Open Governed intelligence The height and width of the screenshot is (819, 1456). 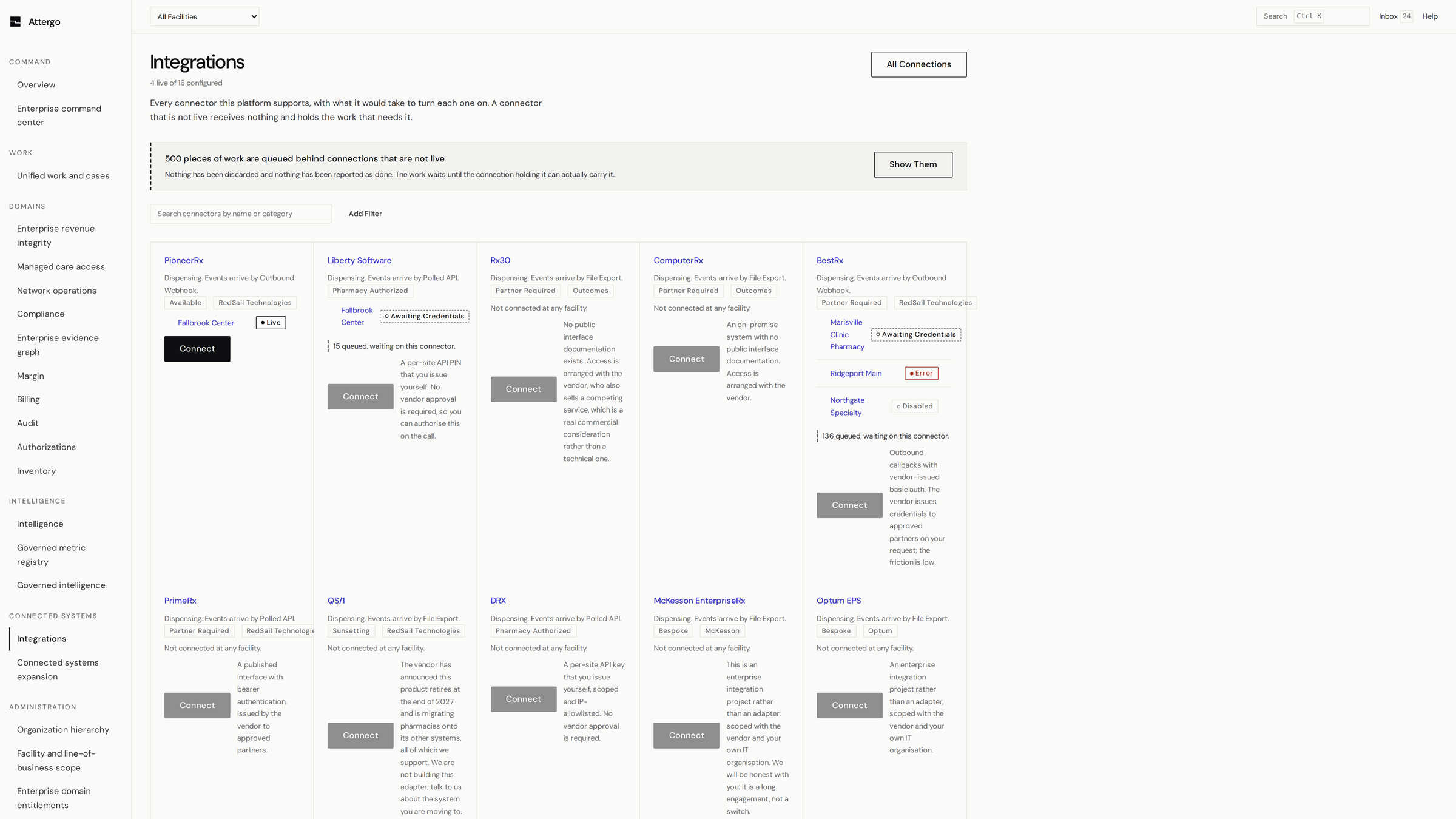click(x=61, y=585)
